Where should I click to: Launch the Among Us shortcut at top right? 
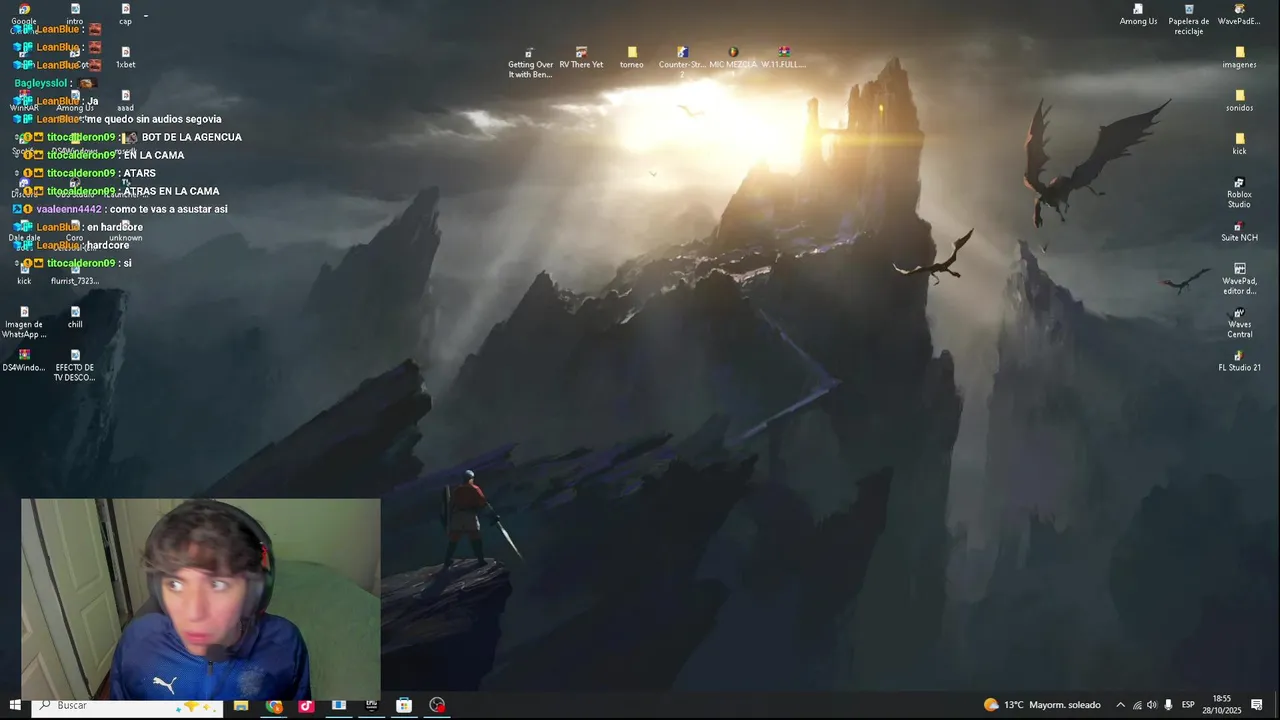tap(1138, 14)
